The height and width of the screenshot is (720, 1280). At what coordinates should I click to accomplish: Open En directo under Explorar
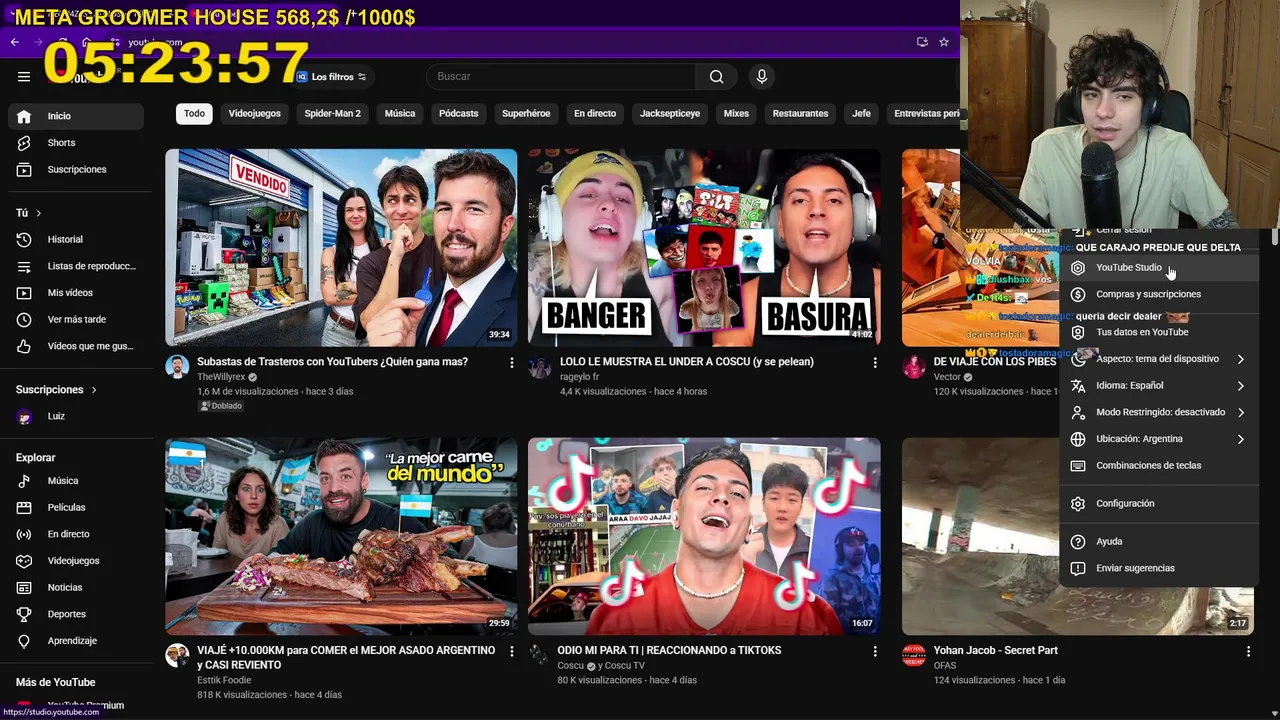tap(76, 534)
